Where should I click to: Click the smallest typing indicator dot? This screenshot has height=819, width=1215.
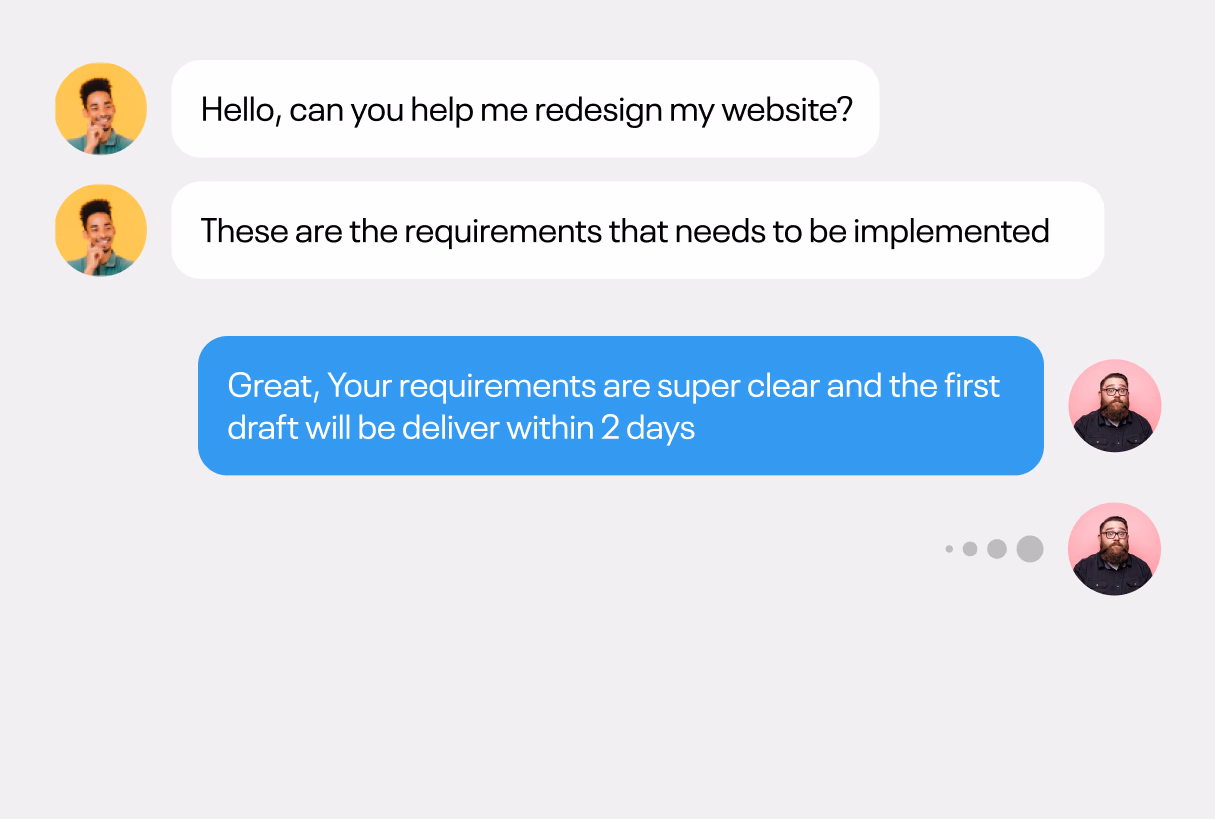point(949,549)
